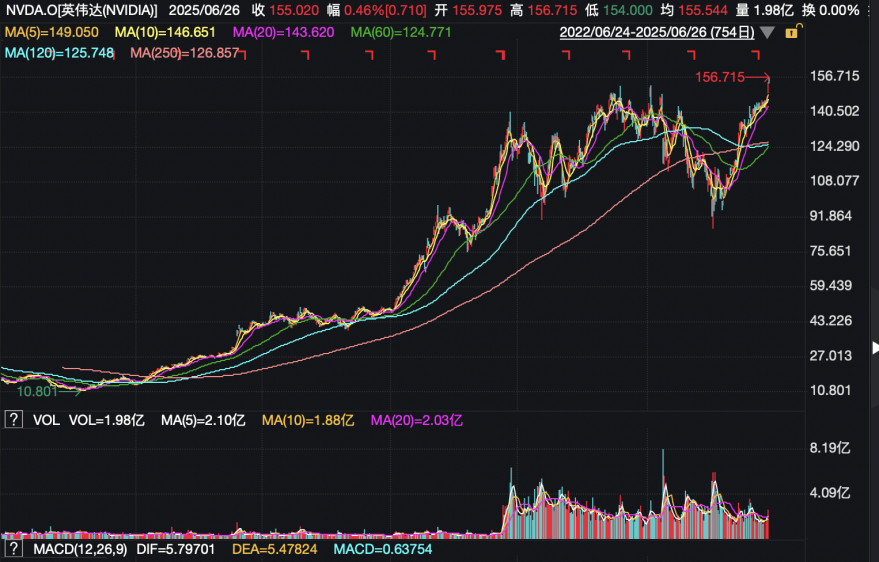
Task: Click the 2022/06/24-2025/06/26 (754日) date range link
Action: pyautogui.click(x=657, y=32)
